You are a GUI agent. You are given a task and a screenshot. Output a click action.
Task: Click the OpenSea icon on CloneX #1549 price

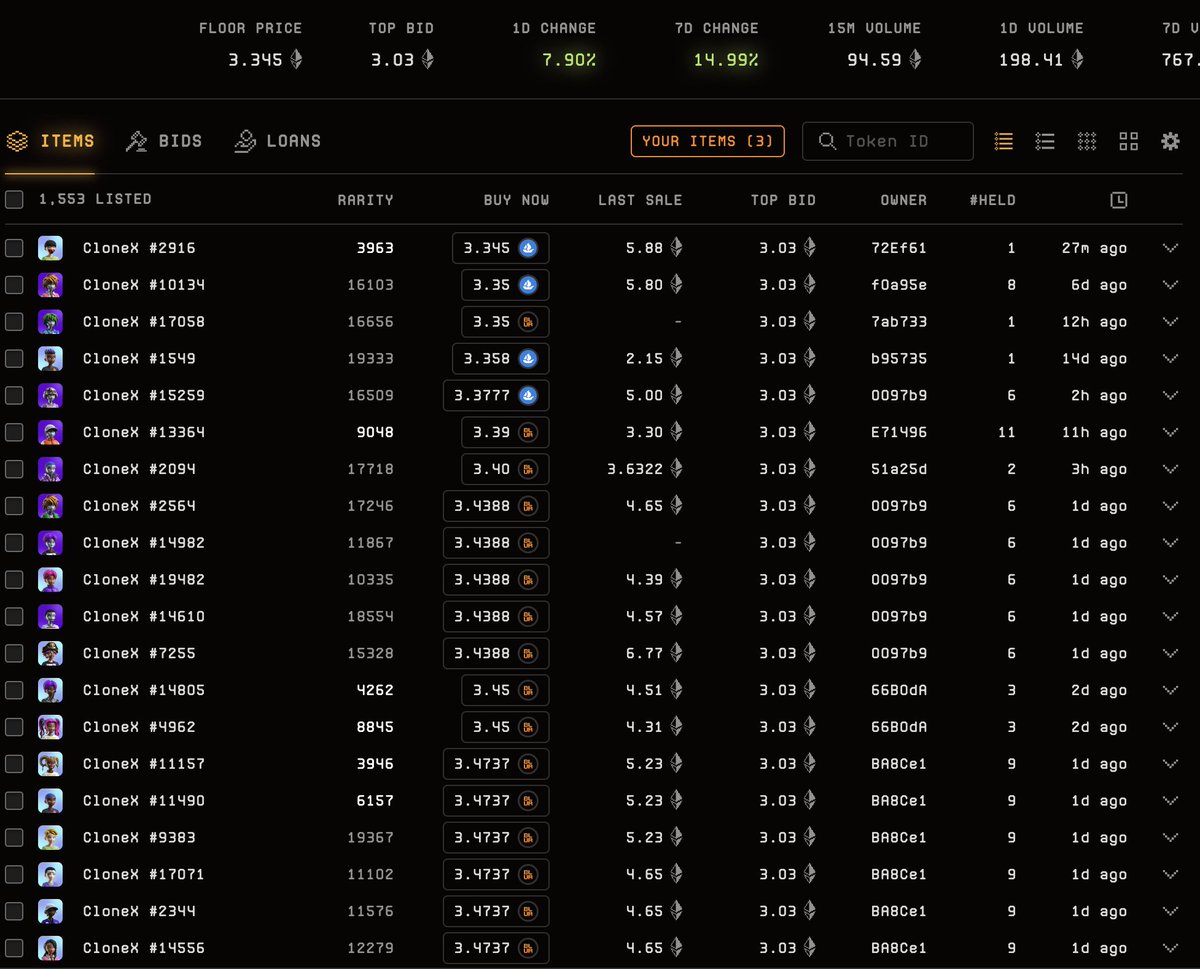click(x=528, y=358)
